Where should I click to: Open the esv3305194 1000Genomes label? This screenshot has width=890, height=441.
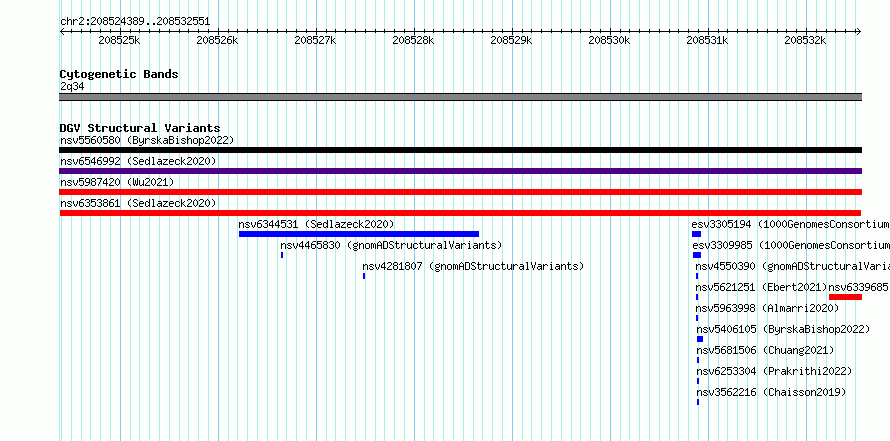click(x=790, y=224)
